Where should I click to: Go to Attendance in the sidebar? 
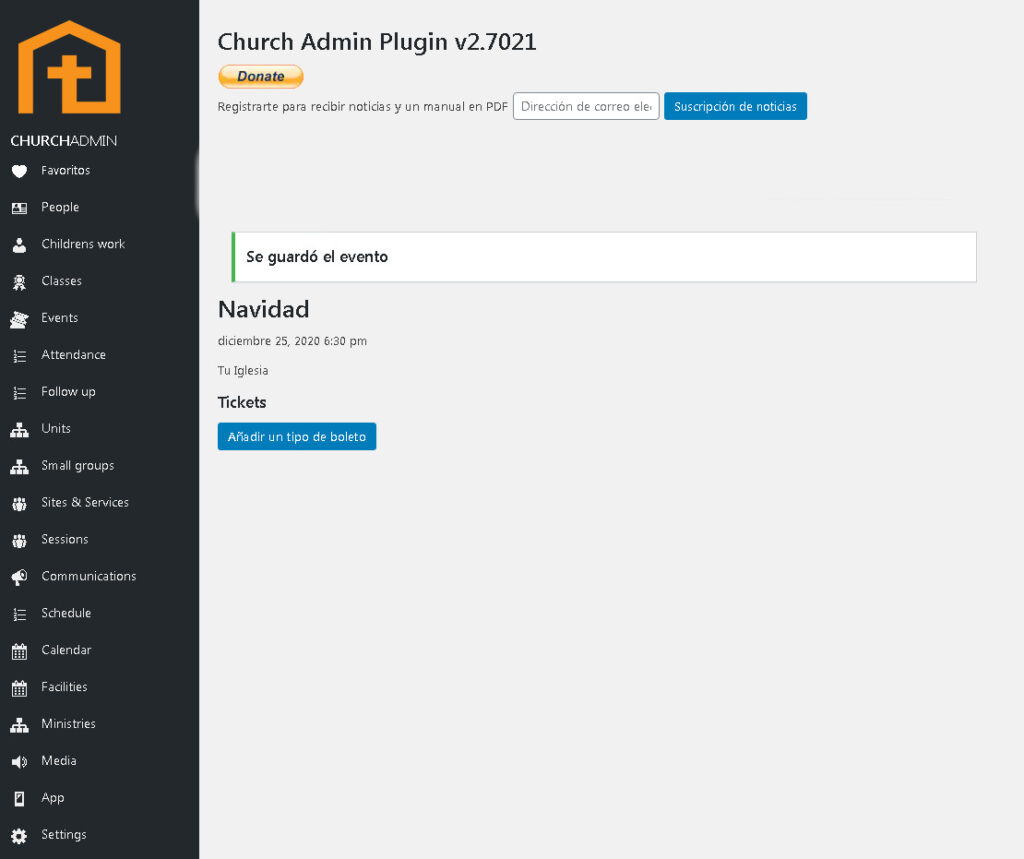coord(73,355)
